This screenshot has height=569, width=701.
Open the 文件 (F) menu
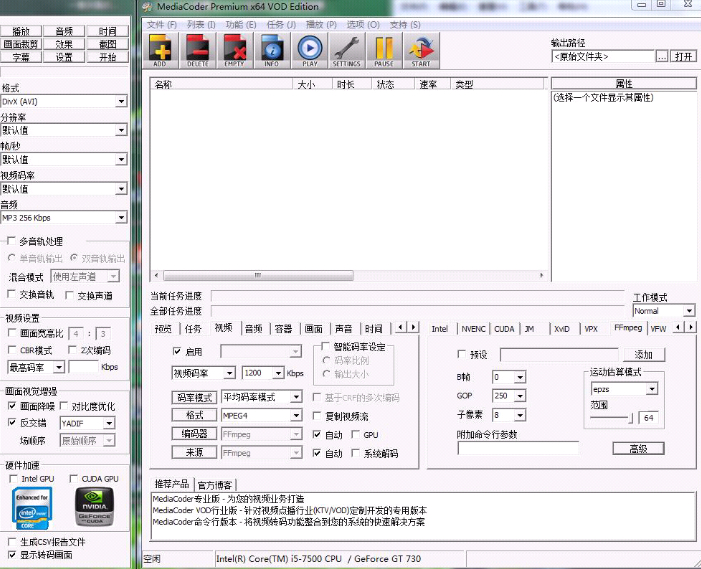[x=162, y=25]
